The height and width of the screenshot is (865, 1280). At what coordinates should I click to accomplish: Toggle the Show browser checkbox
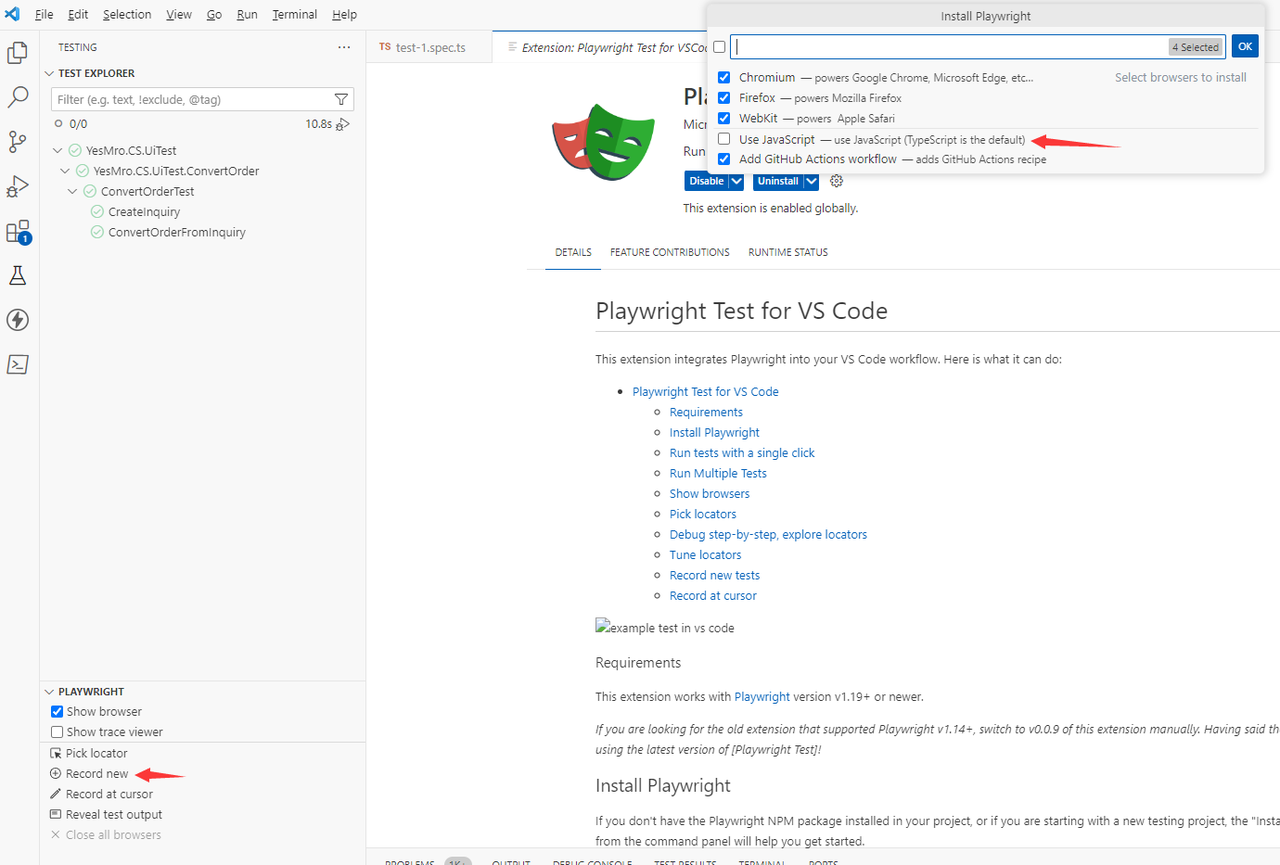(57, 711)
